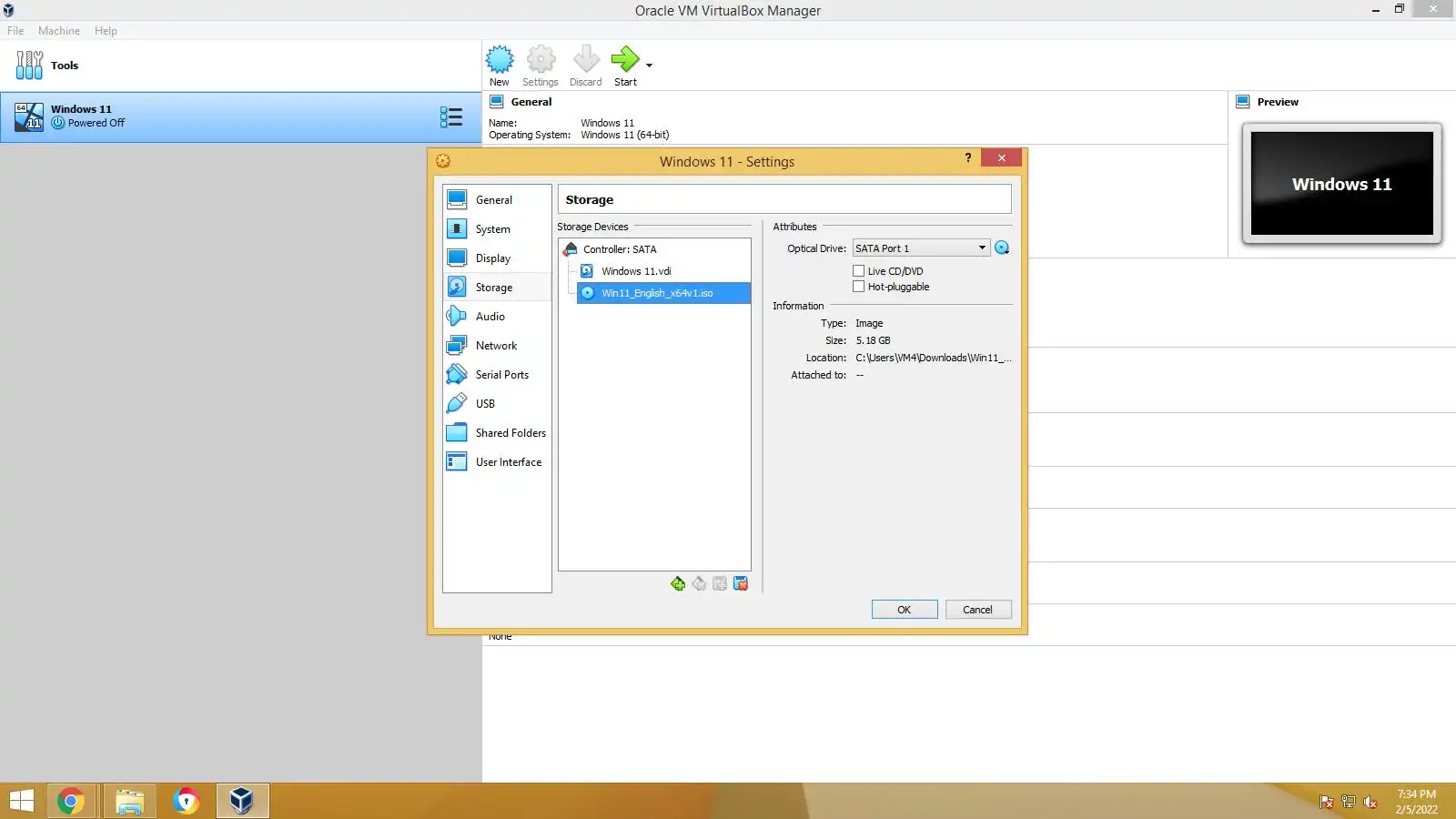Open the Help menu
The width and height of the screenshot is (1456, 819).
point(106,31)
